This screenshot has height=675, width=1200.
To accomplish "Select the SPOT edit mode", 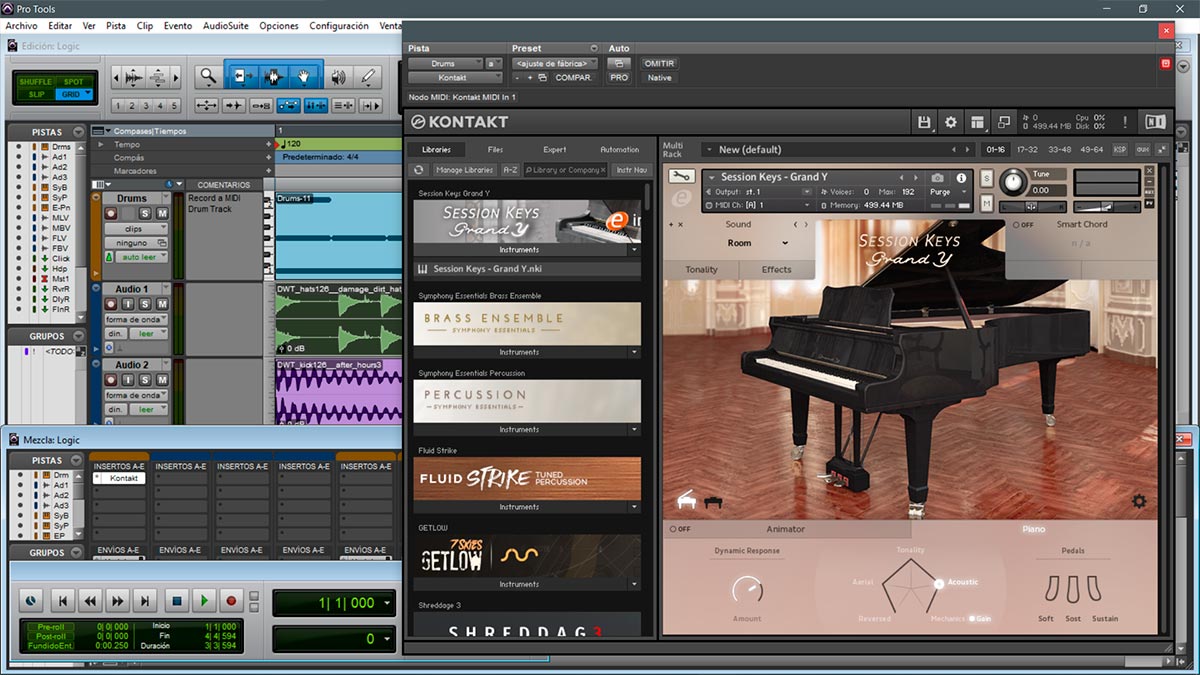I will (73, 82).
